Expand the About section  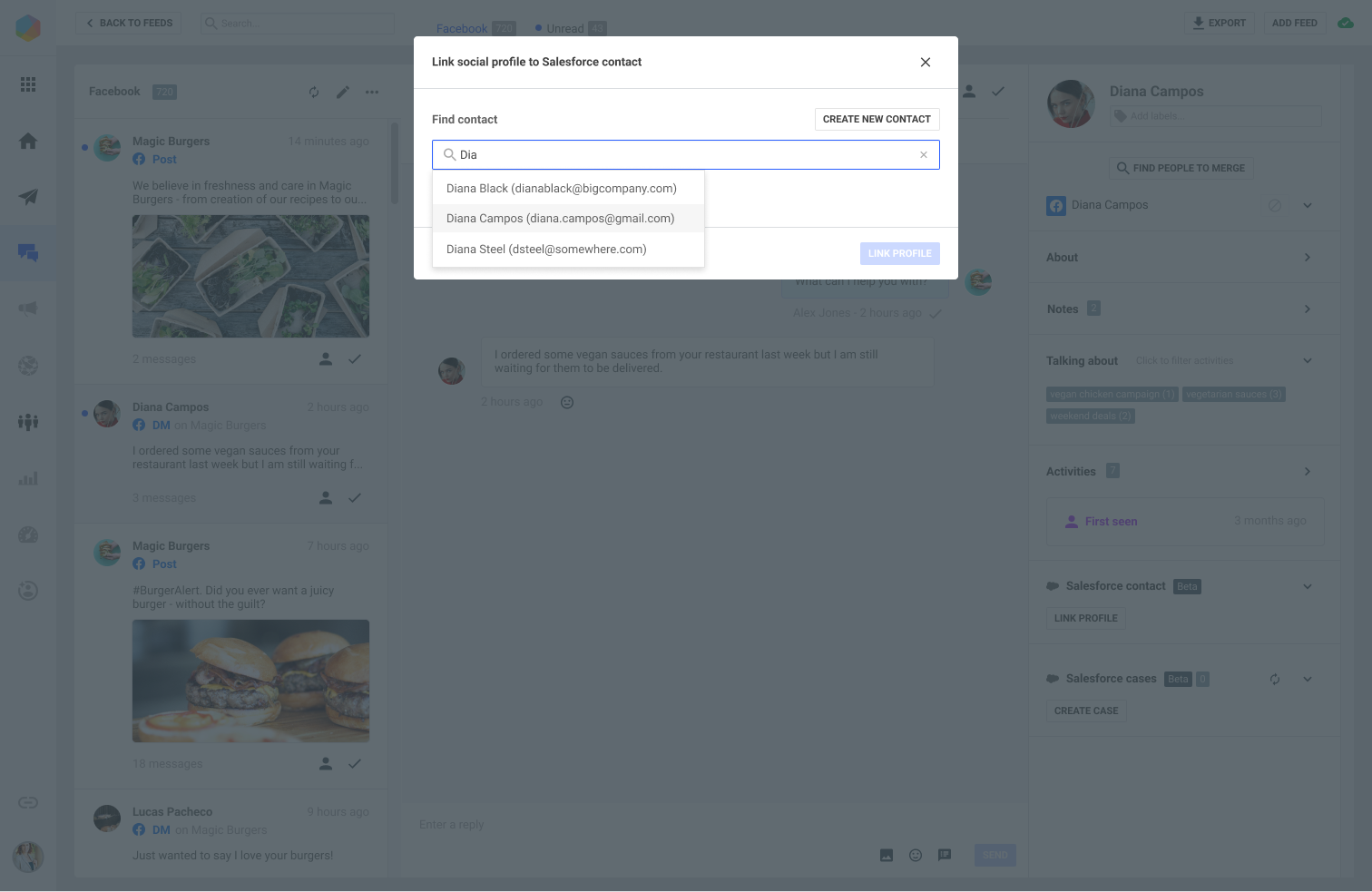coord(1308,258)
